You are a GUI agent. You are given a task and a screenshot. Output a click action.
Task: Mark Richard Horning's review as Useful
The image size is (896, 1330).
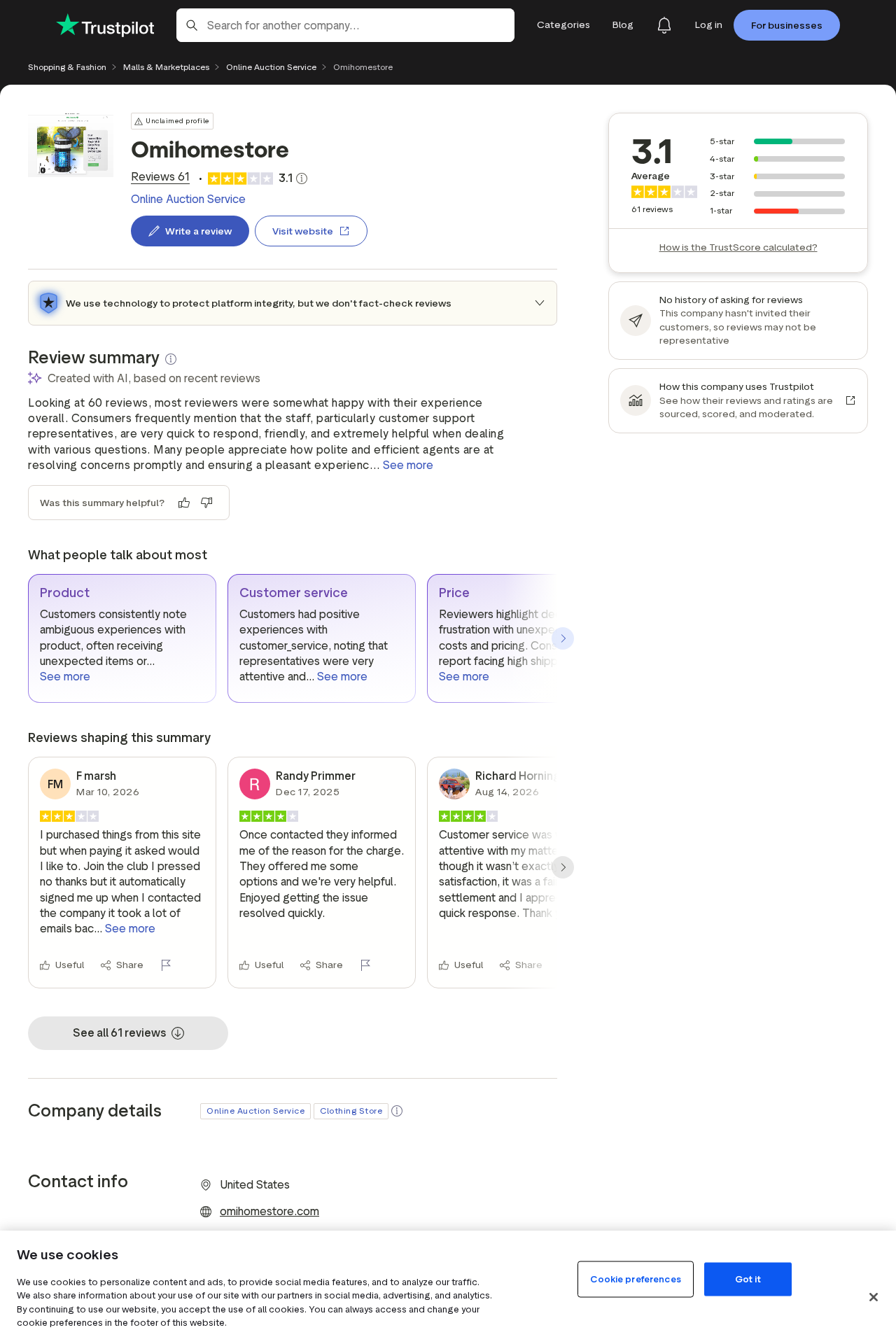(x=461, y=965)
